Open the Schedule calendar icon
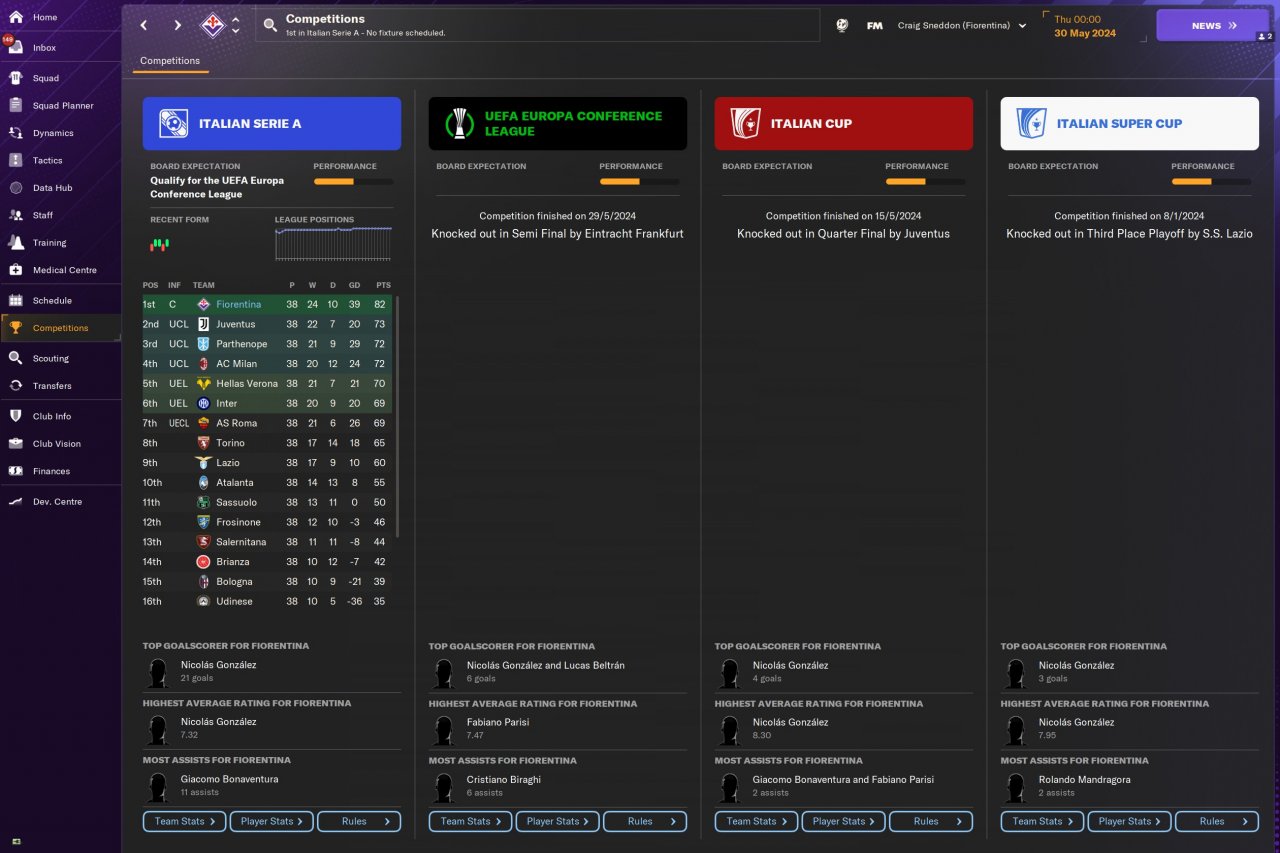The height and width of the screenshot is (853, 1280). click(x=15, y=300)
